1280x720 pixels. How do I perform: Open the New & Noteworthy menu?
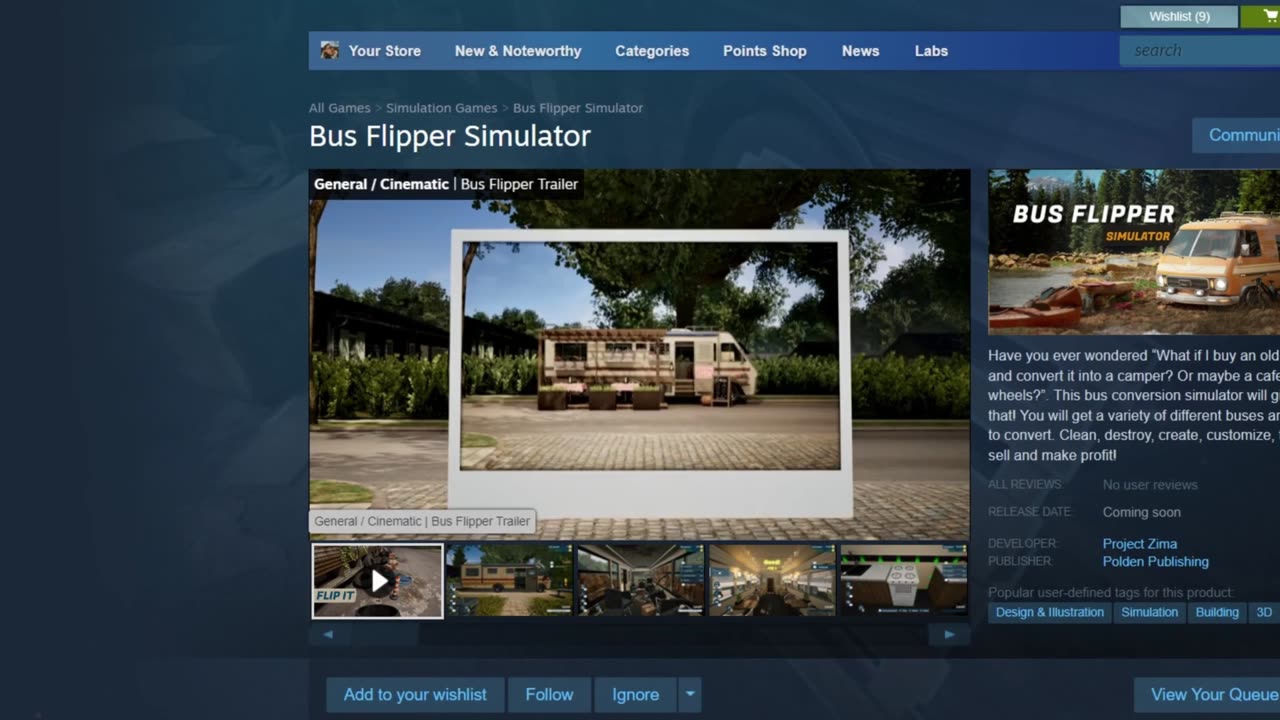point(517,51)
